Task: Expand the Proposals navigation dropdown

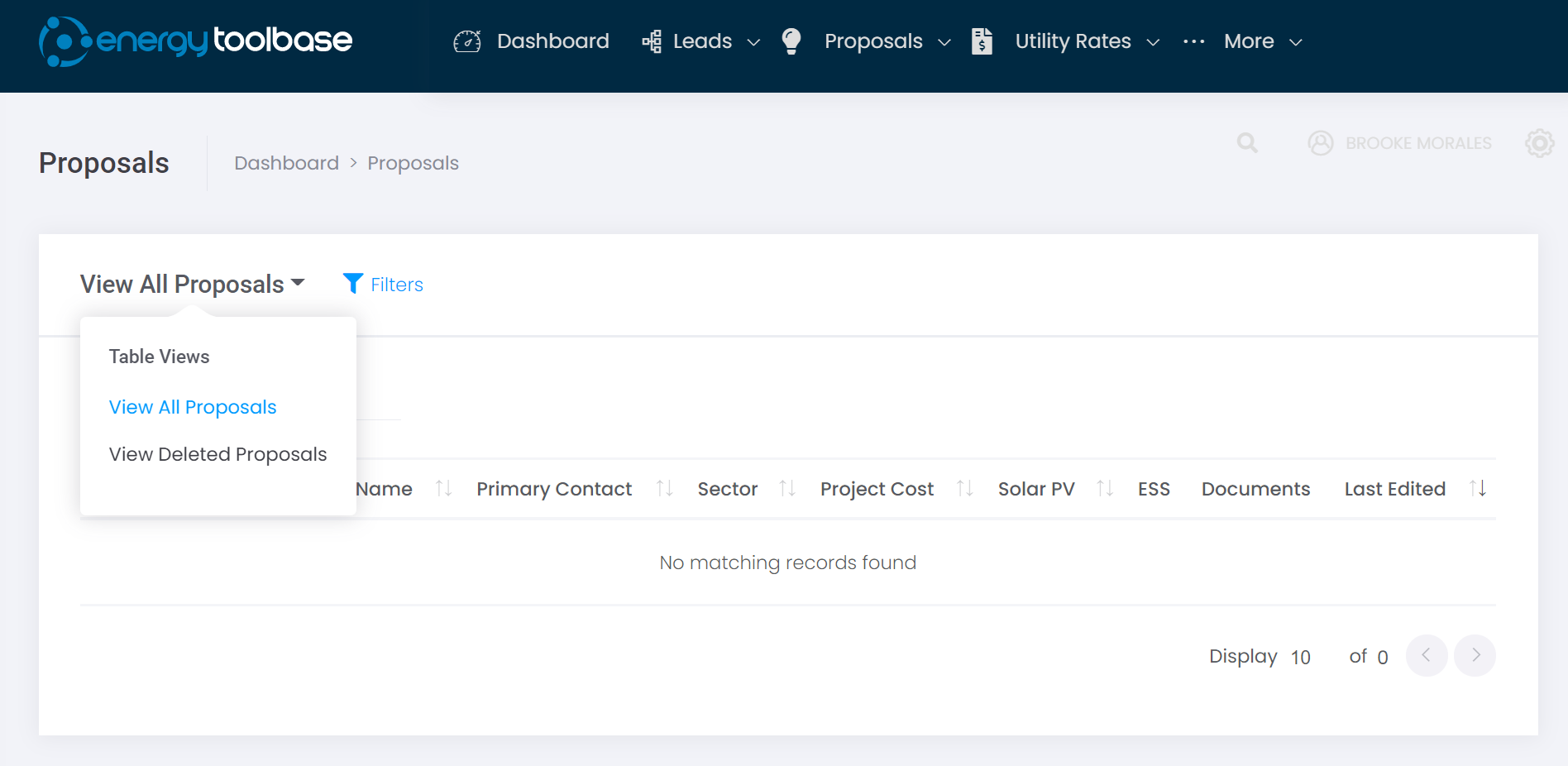Action: tap(945, 42)
